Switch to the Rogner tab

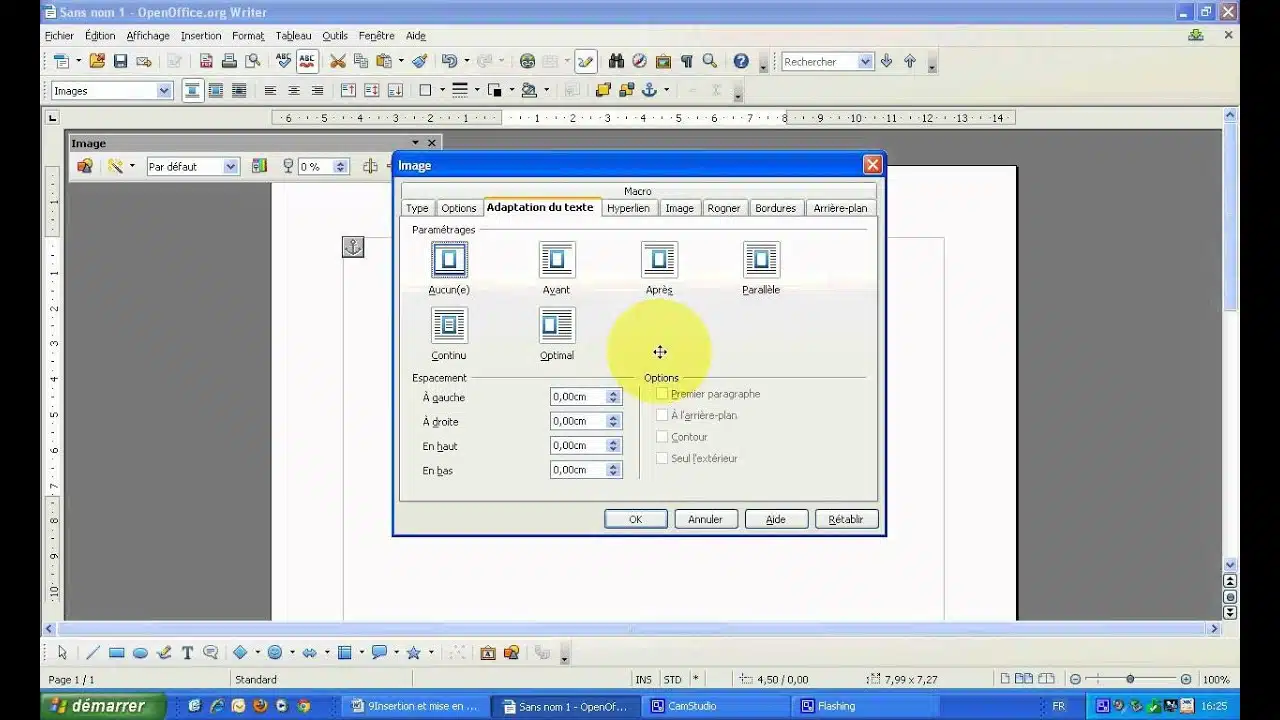click(724, 208)
